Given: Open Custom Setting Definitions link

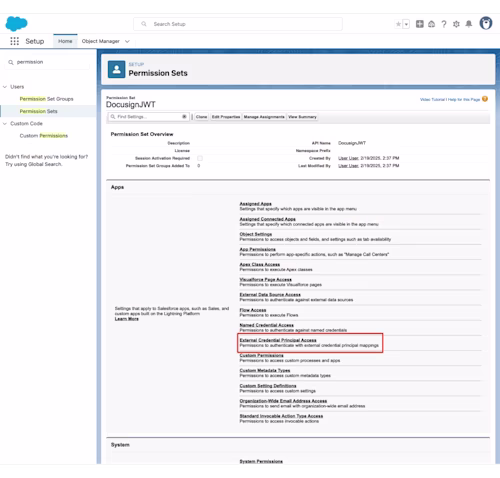Looking at the screenshot, I should click(268, 386).
